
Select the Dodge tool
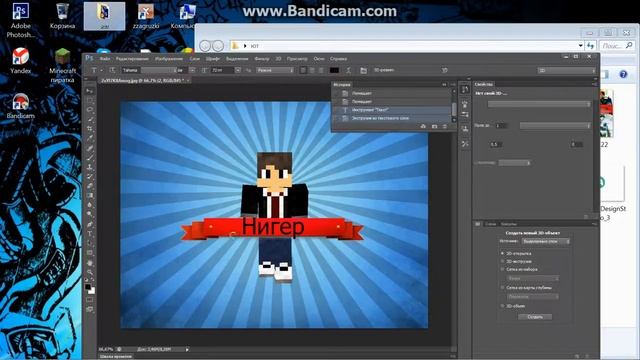coord(89,214)
